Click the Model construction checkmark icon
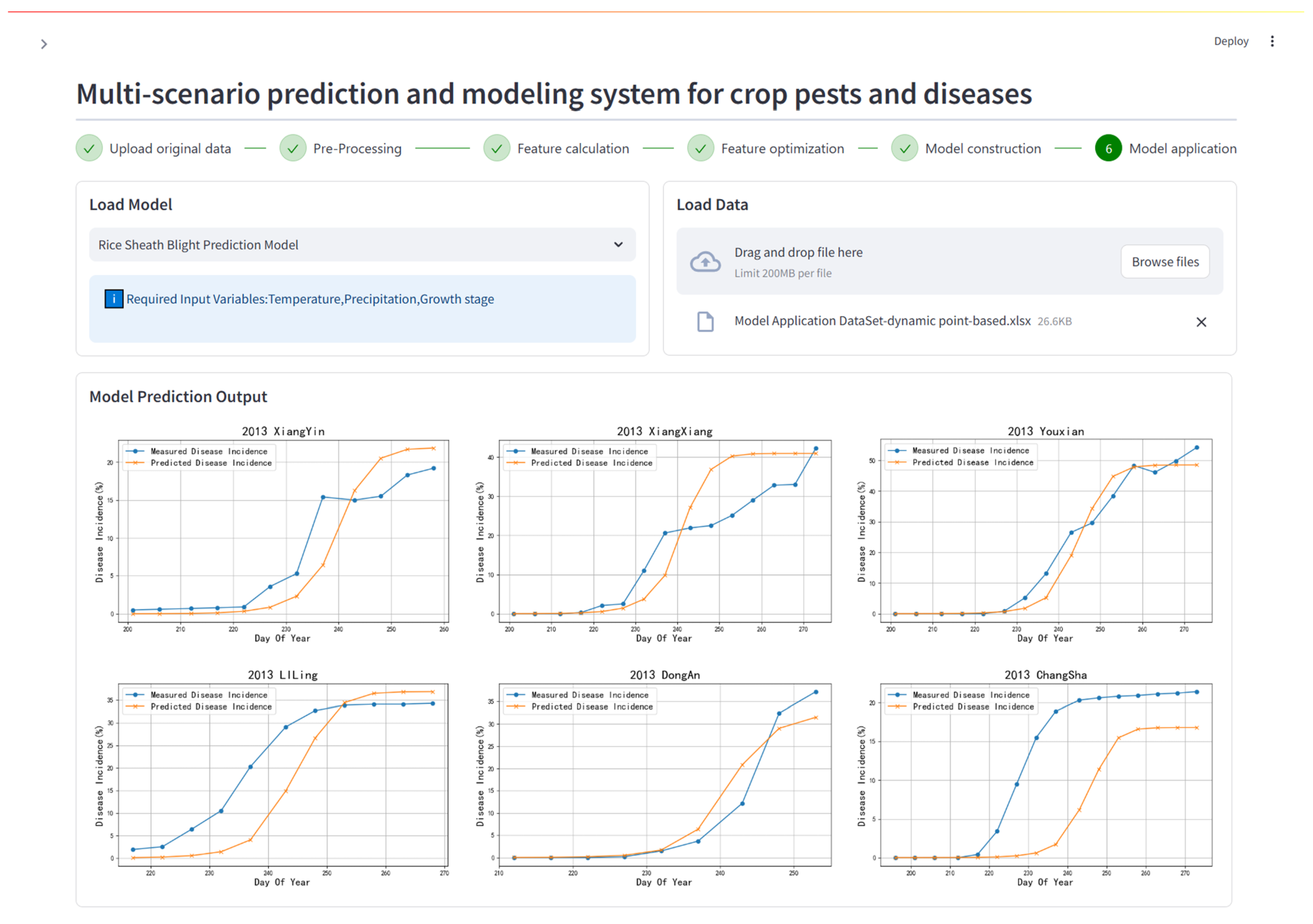Screen dimensions: 1313x924 click(904, 149)
